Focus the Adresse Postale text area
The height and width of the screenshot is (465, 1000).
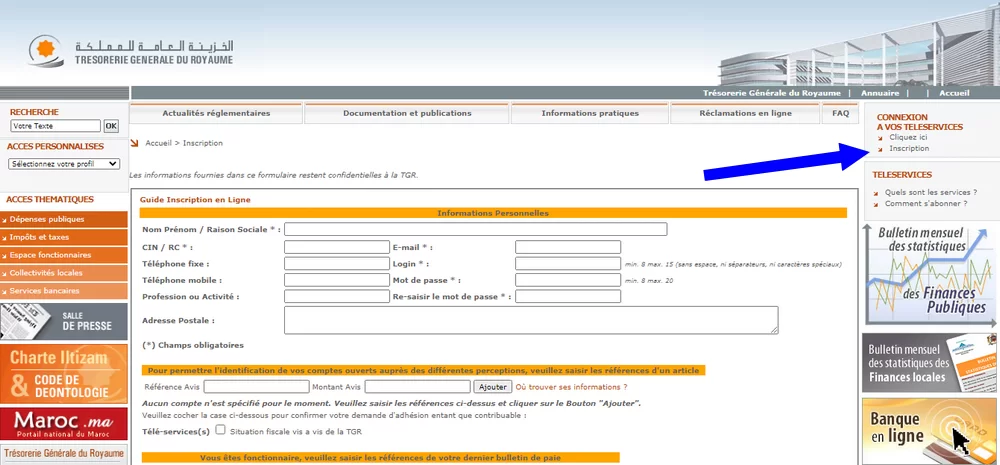[x=531, y=320]
